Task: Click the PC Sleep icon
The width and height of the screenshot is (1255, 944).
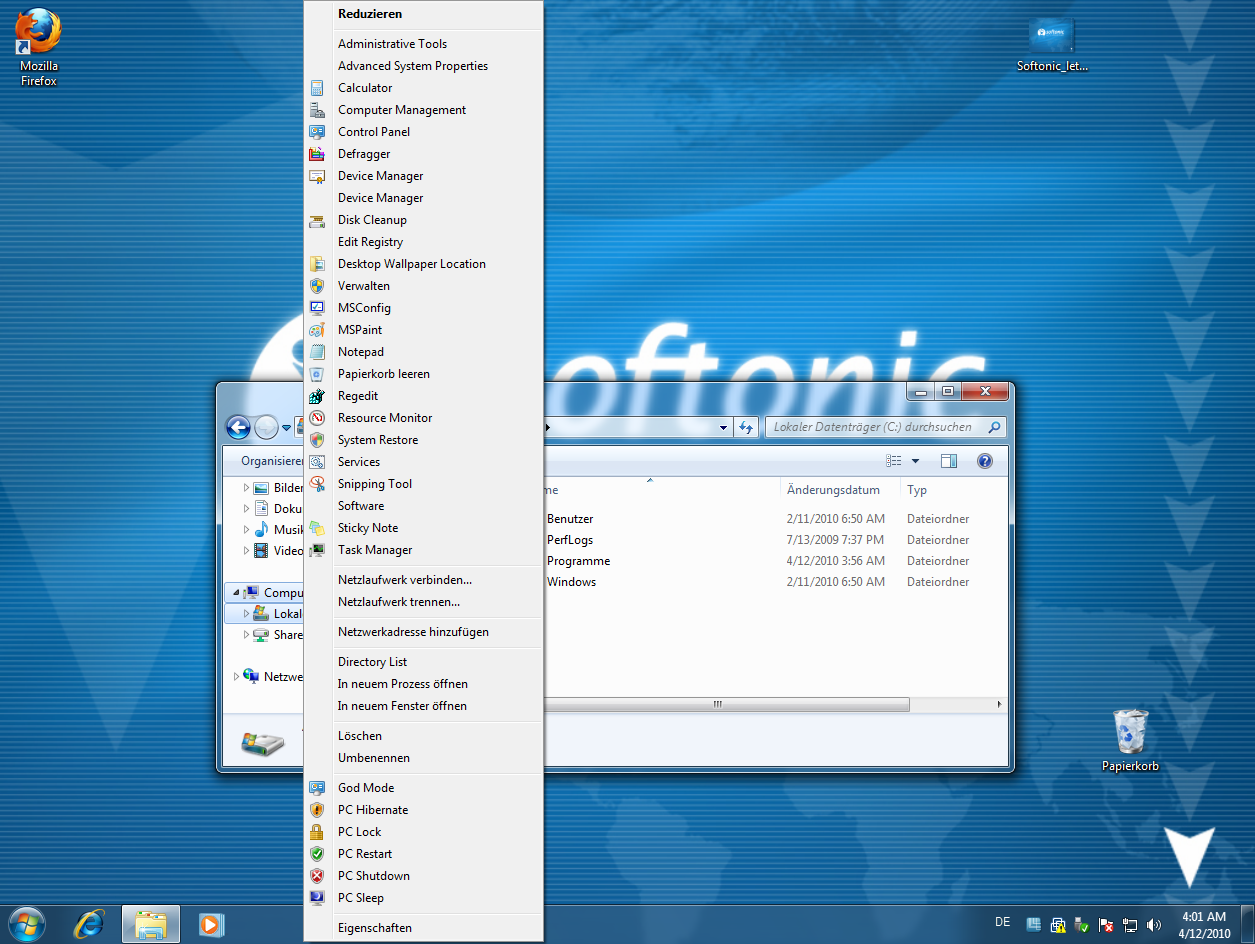Action: click(x=317, y=898)
